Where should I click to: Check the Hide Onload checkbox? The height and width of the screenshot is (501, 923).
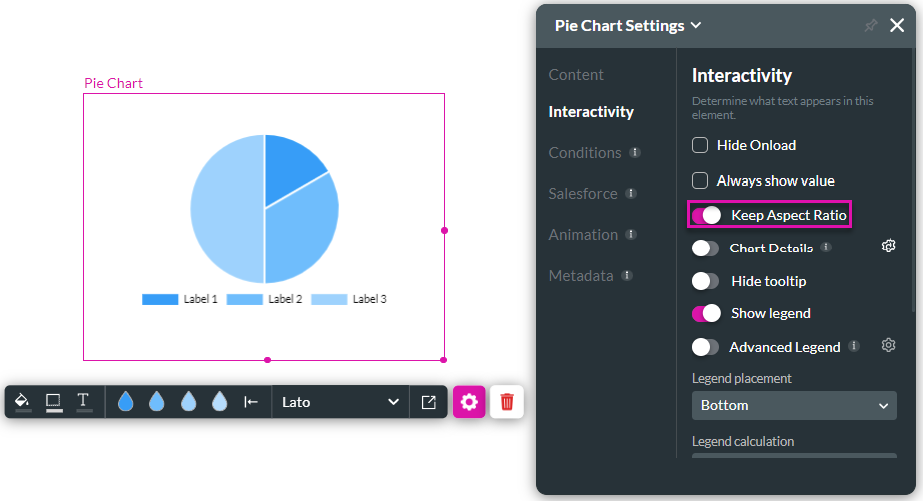700,145
